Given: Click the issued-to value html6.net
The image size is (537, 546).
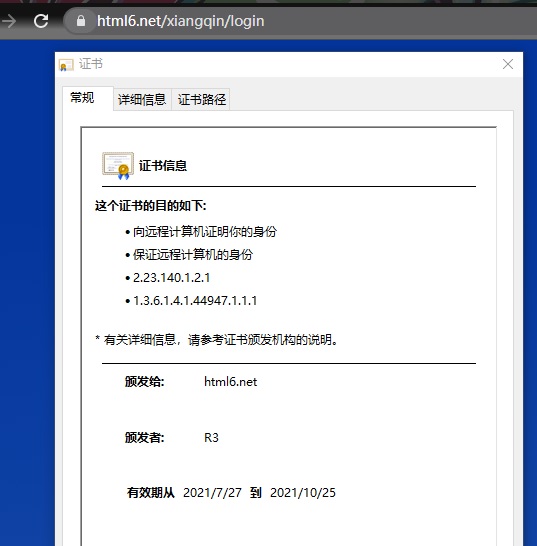Looking at the screenshot, I should coord(231,382).
